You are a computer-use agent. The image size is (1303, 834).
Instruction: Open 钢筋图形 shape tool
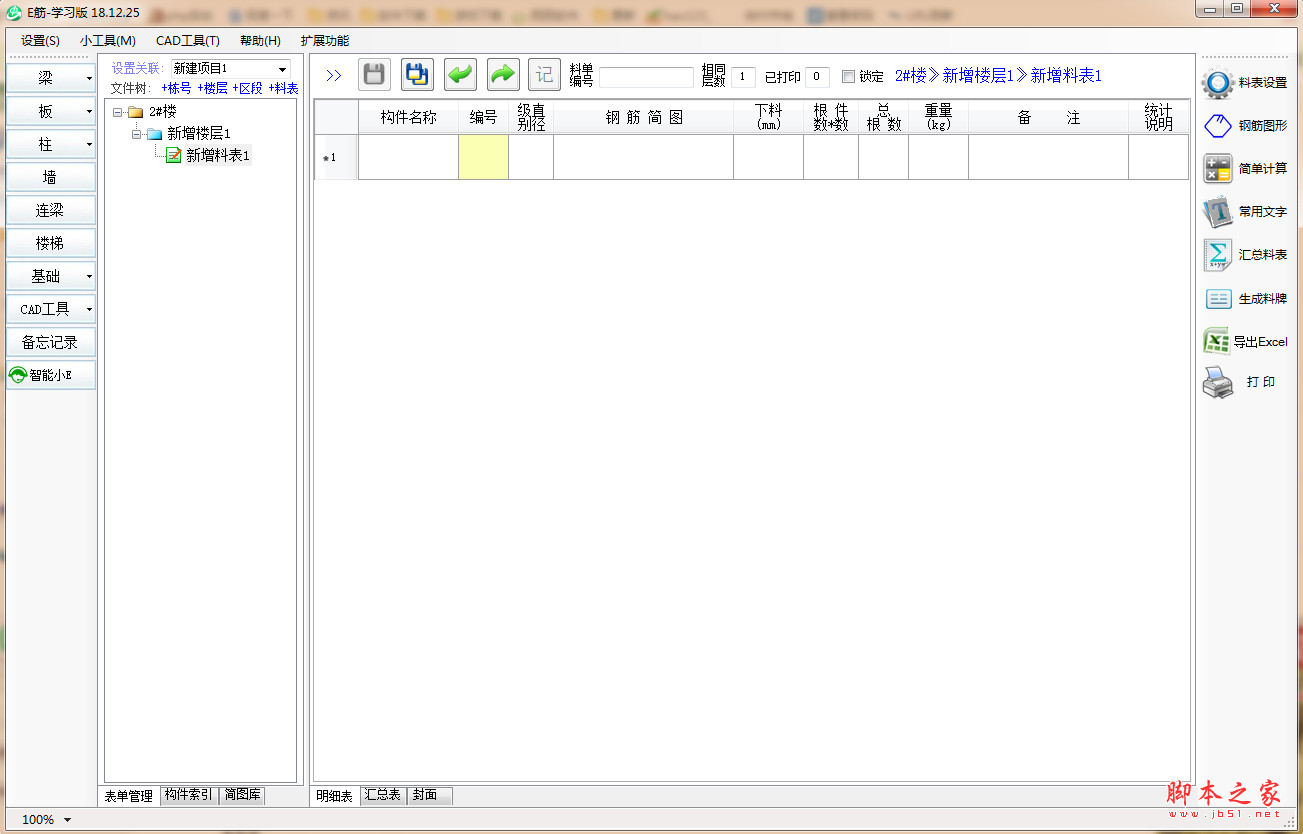pyautogui.click(x=1217, y=126)
